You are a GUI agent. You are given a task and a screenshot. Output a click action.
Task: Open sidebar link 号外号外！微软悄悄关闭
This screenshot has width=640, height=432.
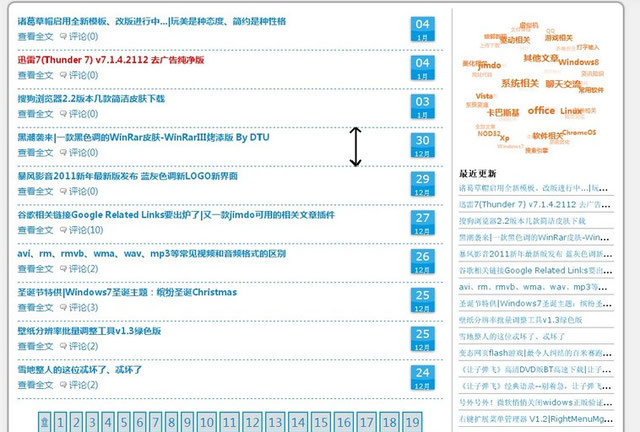point(534,403)
